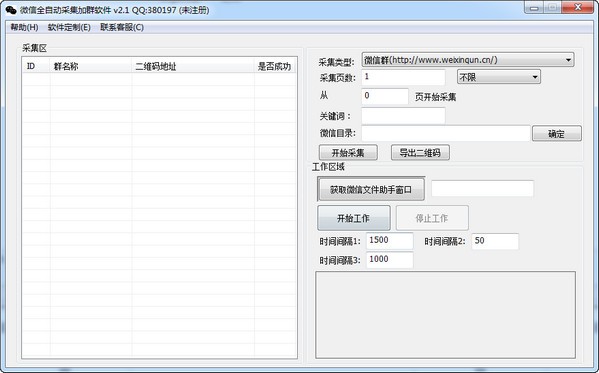Viewport: 599px width, 373px height.
Task: Focus the 采集页数 input field
Action: coord(403,77)
